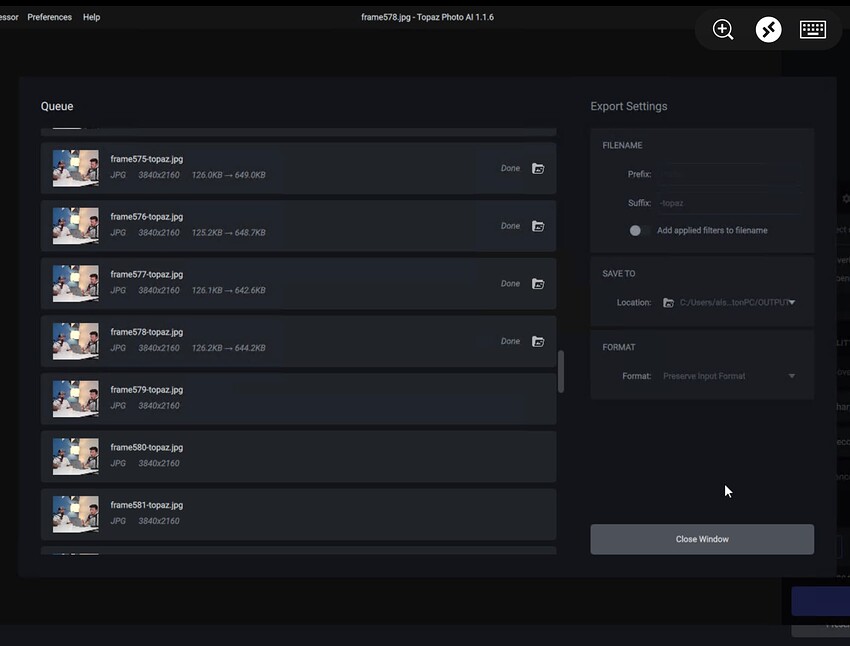
Task: Open output folder for frame576-topaz.jpg
Action: click(x=538, y=226)
